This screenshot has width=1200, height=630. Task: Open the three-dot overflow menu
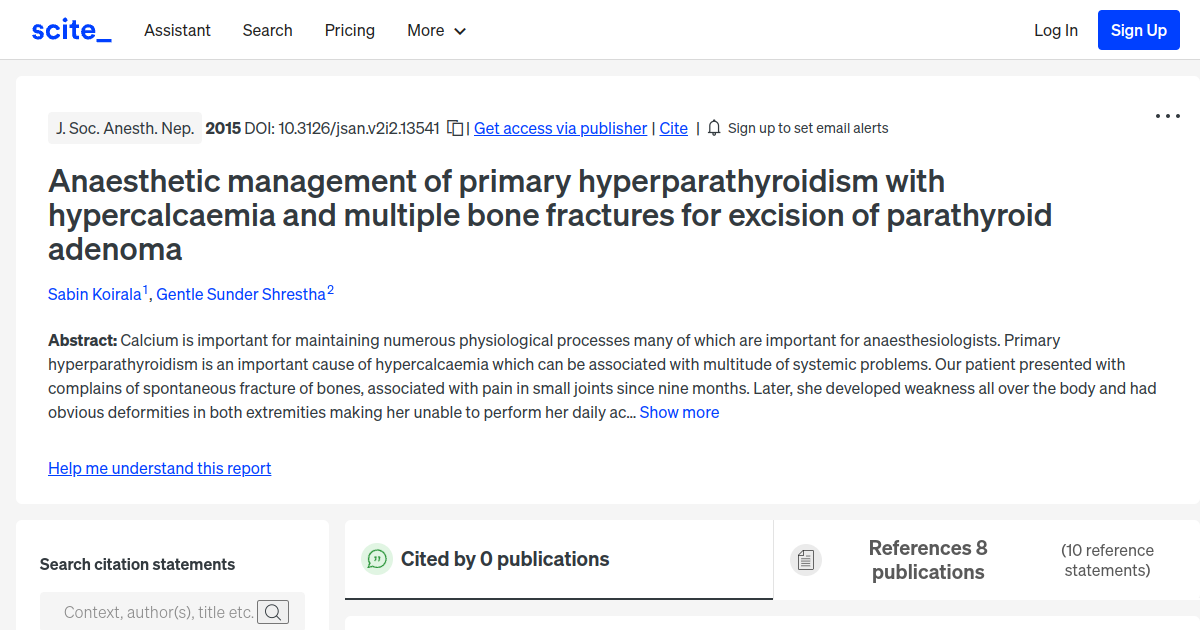point(1167,116)
